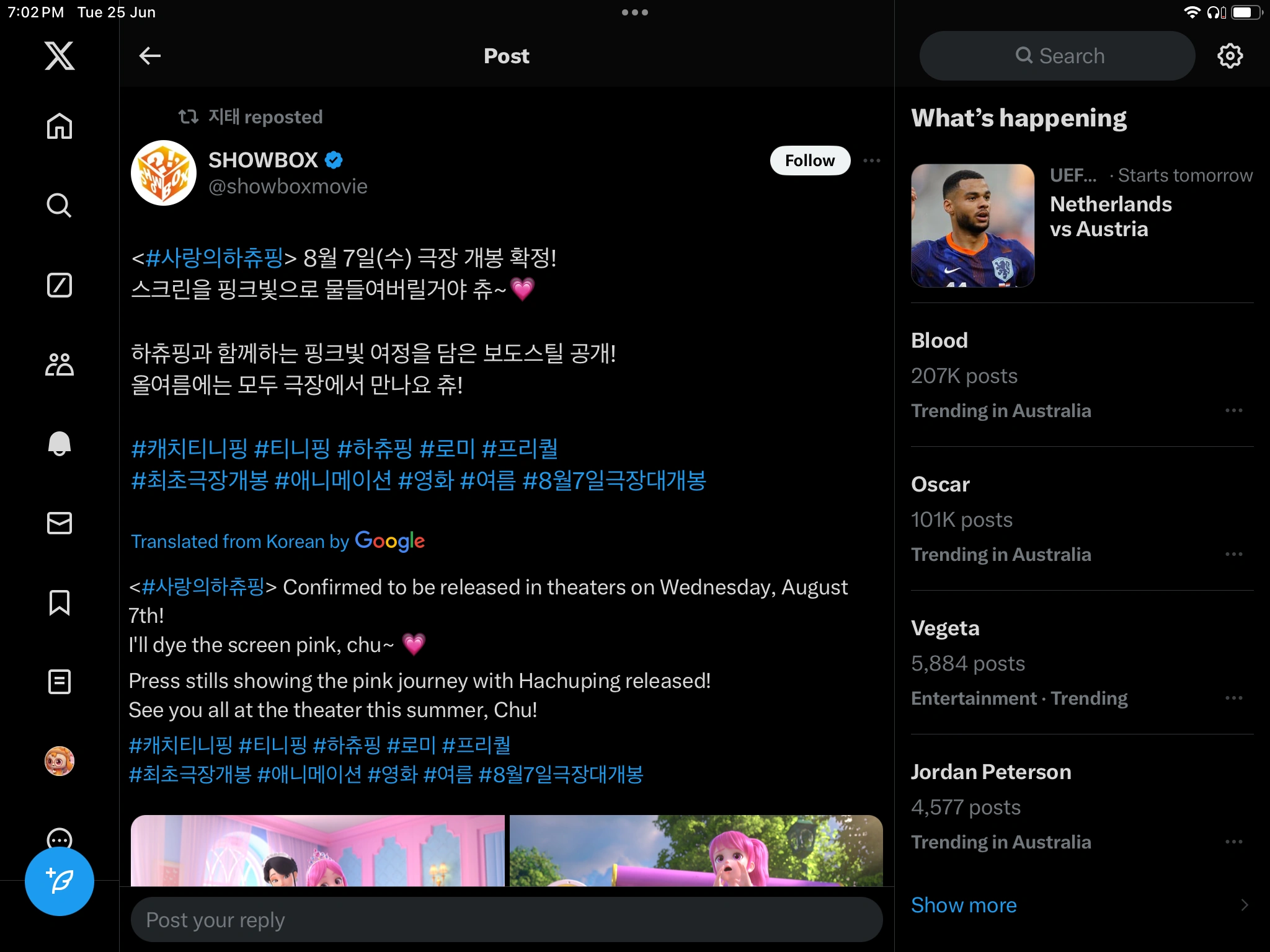Open Explore search icon in sidebar
The image size is (1270, 952).
(60, 205)
